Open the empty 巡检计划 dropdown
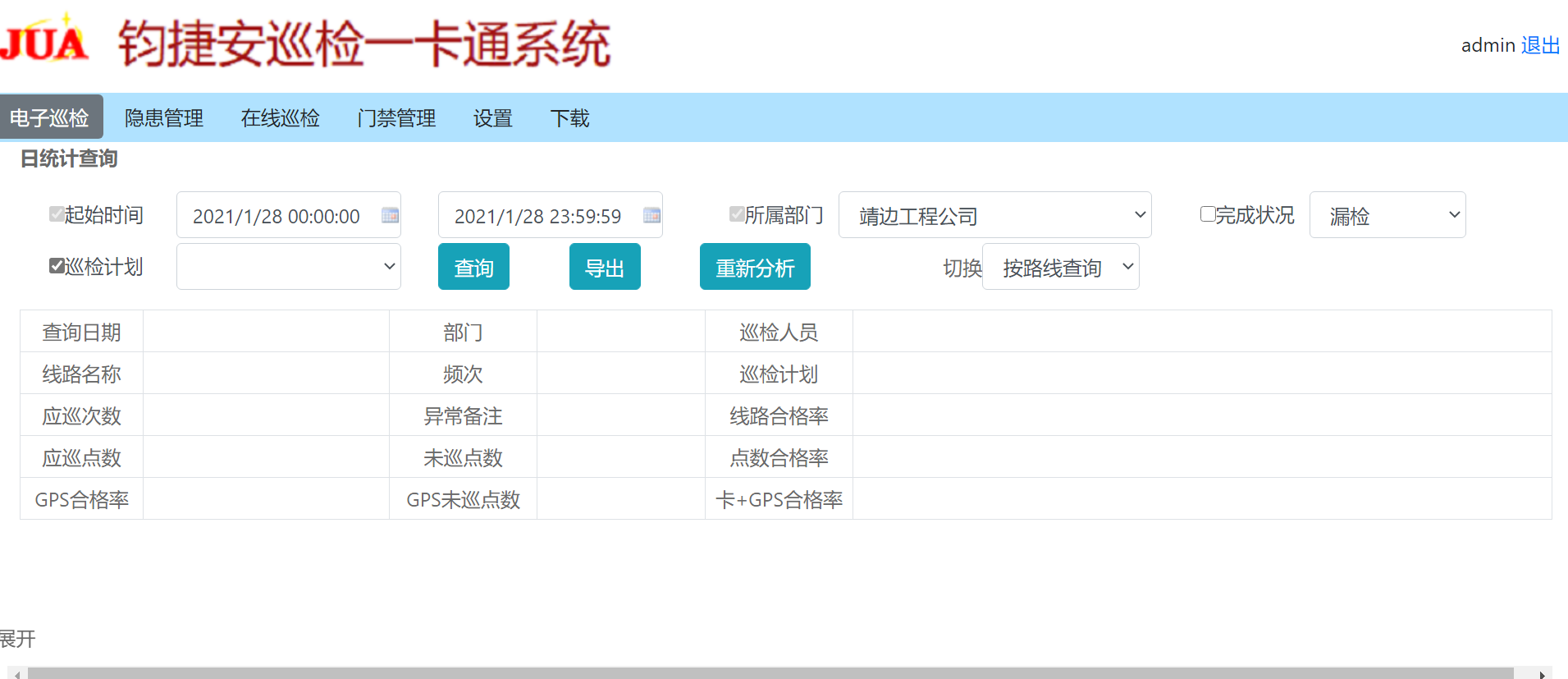 click(289, 267)
